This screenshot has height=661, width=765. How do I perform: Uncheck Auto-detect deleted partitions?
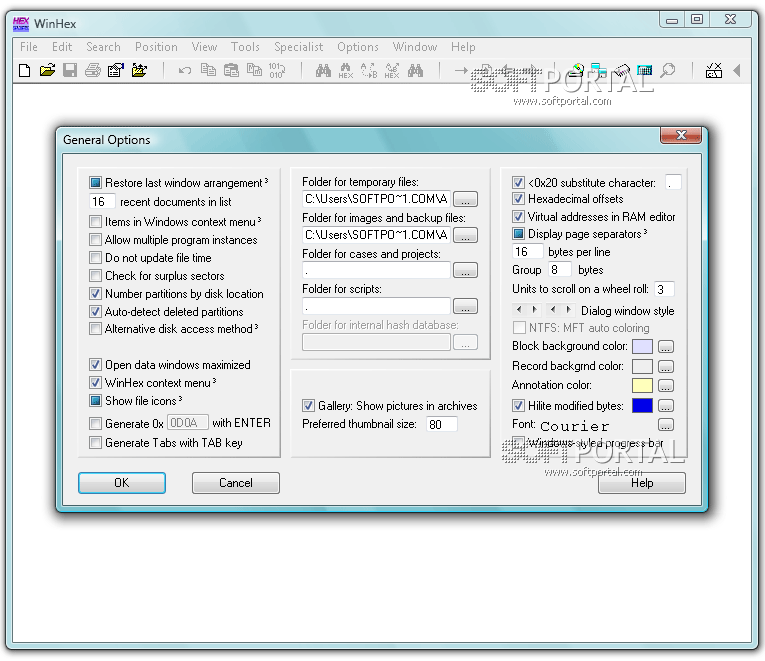95,311
